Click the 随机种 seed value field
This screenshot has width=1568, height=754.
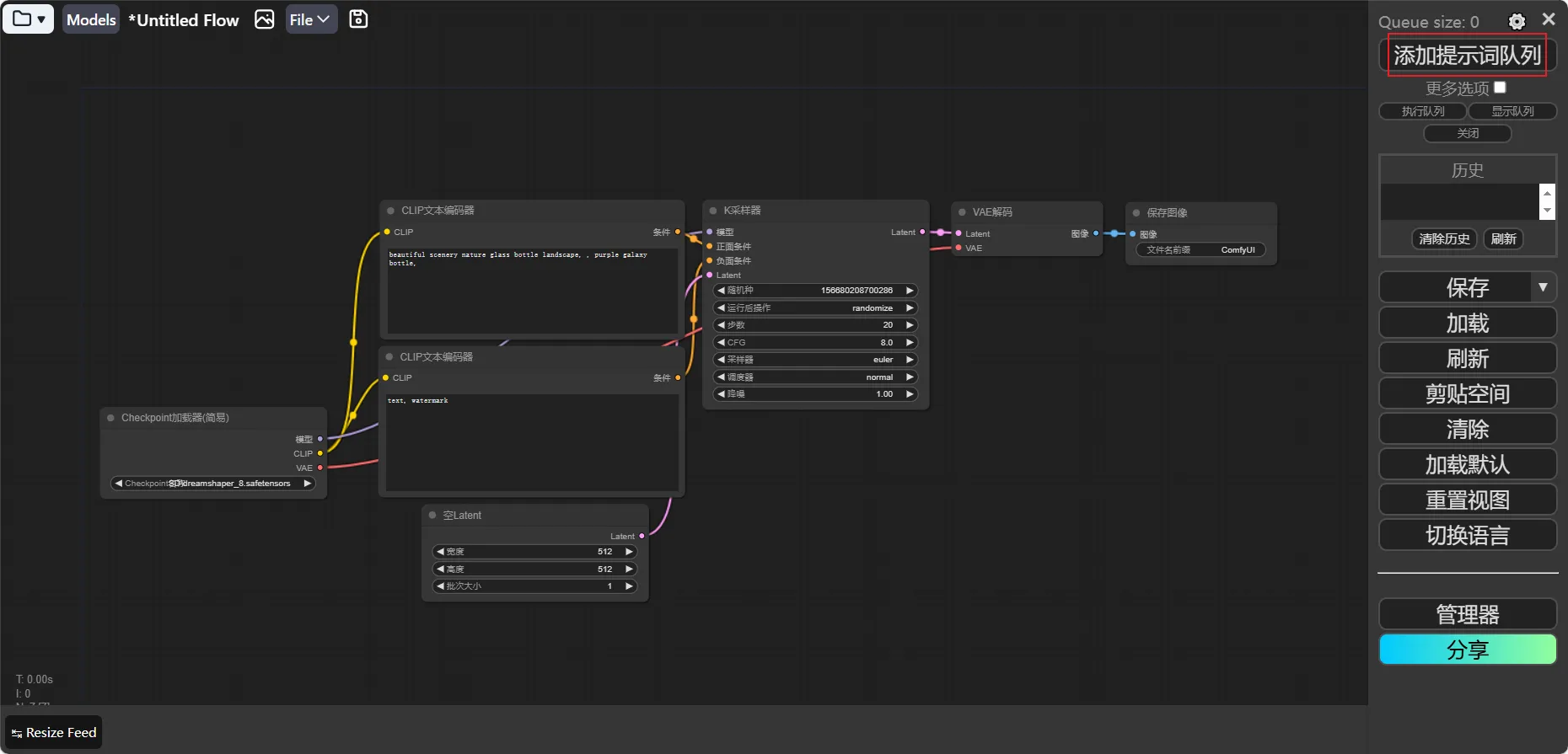pyautogui.click(x=815, y=291)
